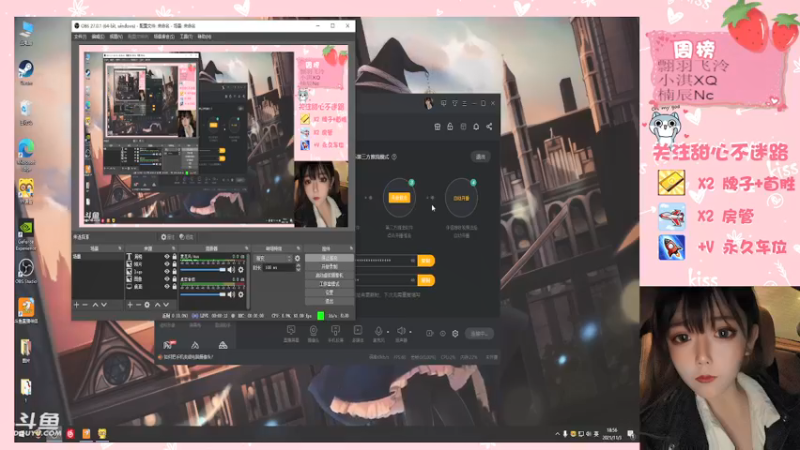Click lock icon in Douyu window toolbar

click(x=450, y=127)
